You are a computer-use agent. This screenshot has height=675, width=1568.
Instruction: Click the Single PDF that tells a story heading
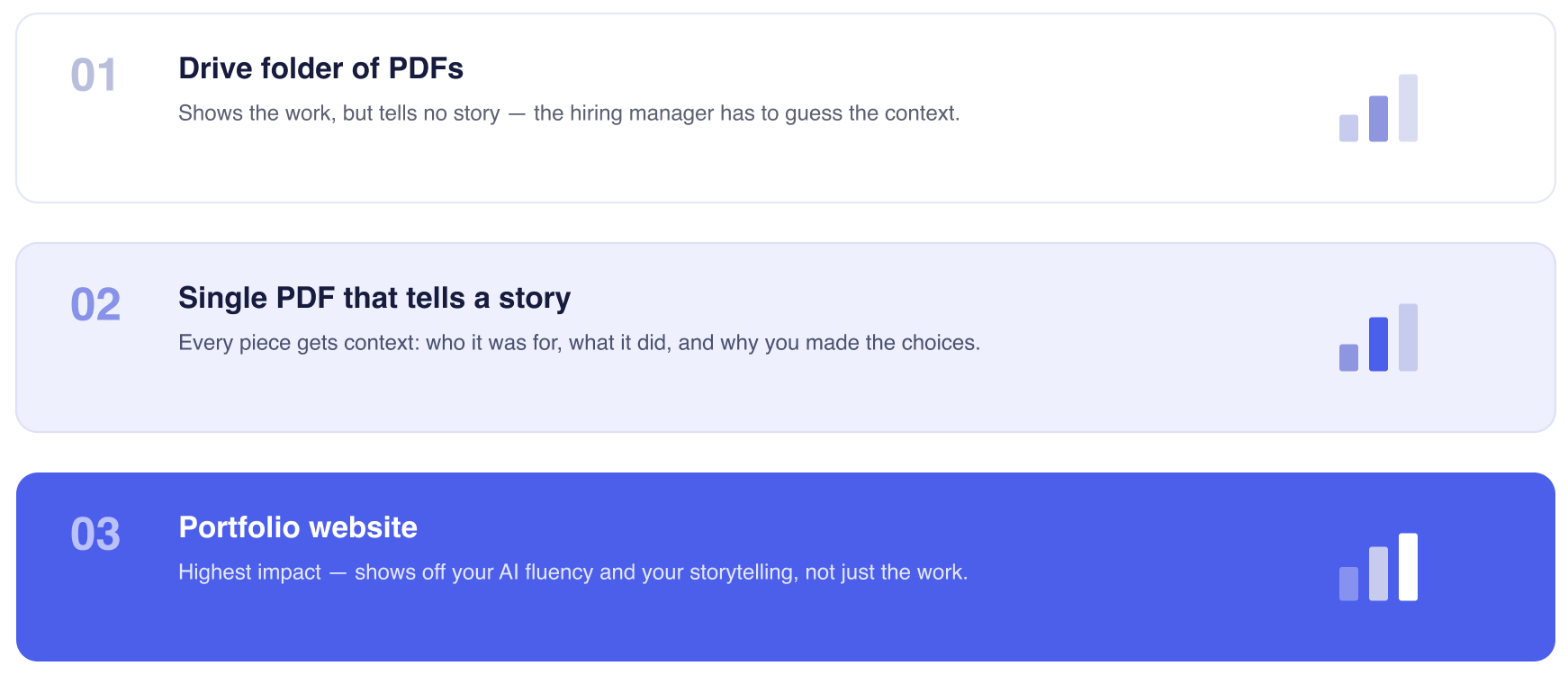tap(374, 298)
